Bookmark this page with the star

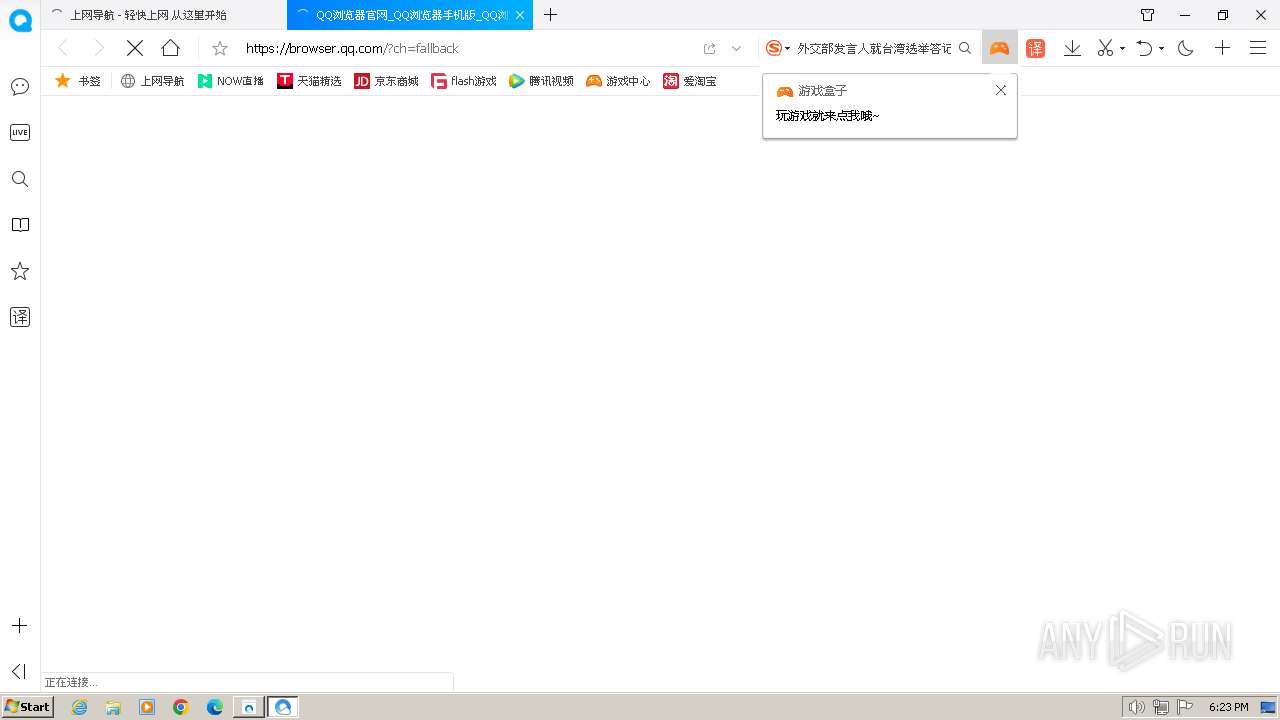[220, 48]
